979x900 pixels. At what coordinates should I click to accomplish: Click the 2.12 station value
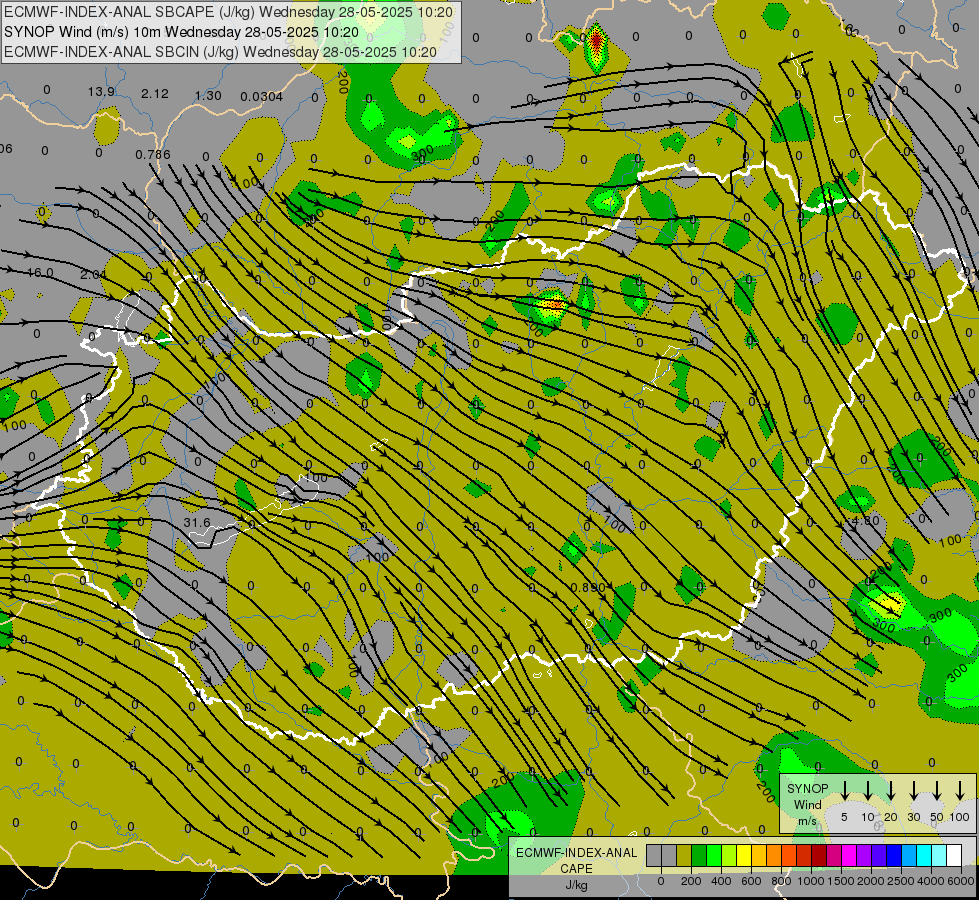[155, 94]
